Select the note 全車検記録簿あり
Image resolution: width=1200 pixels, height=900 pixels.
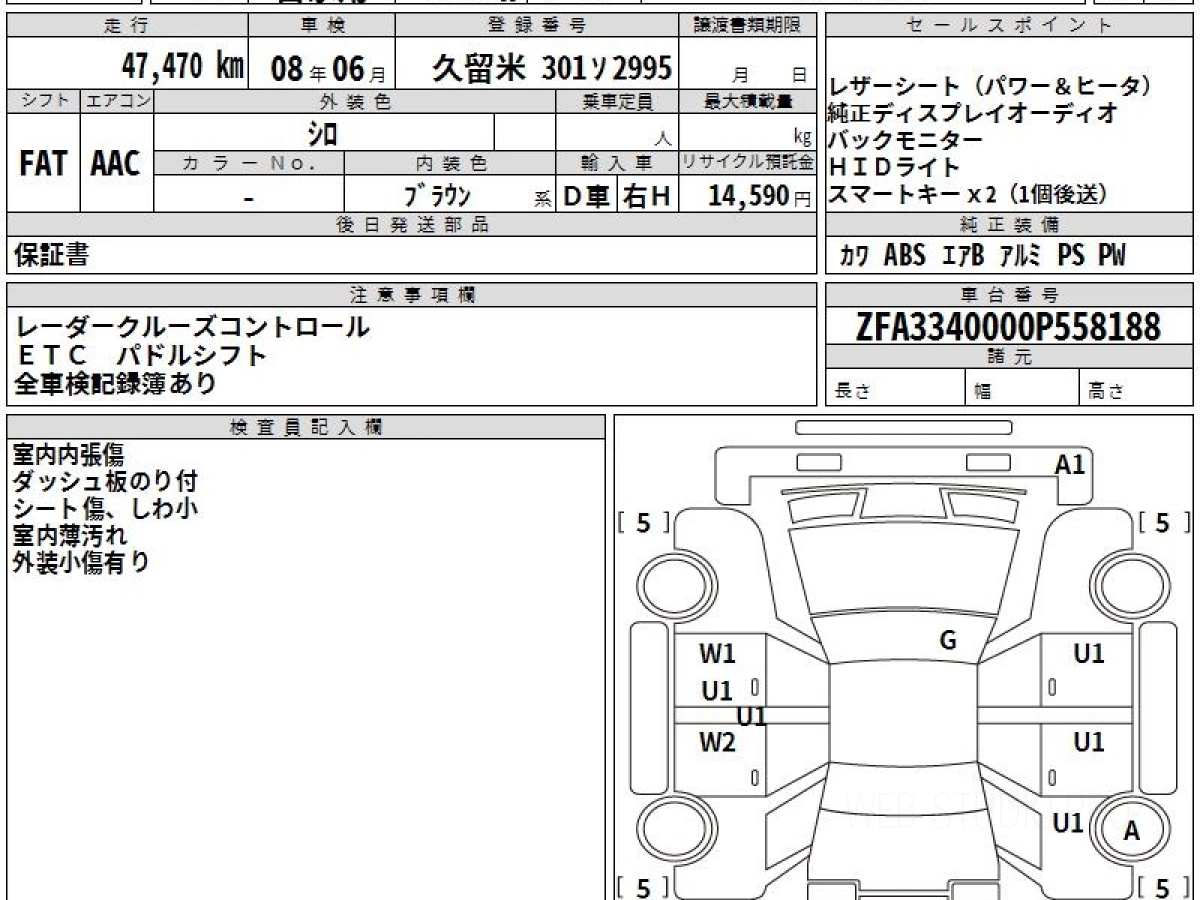(x=115, y=382)
